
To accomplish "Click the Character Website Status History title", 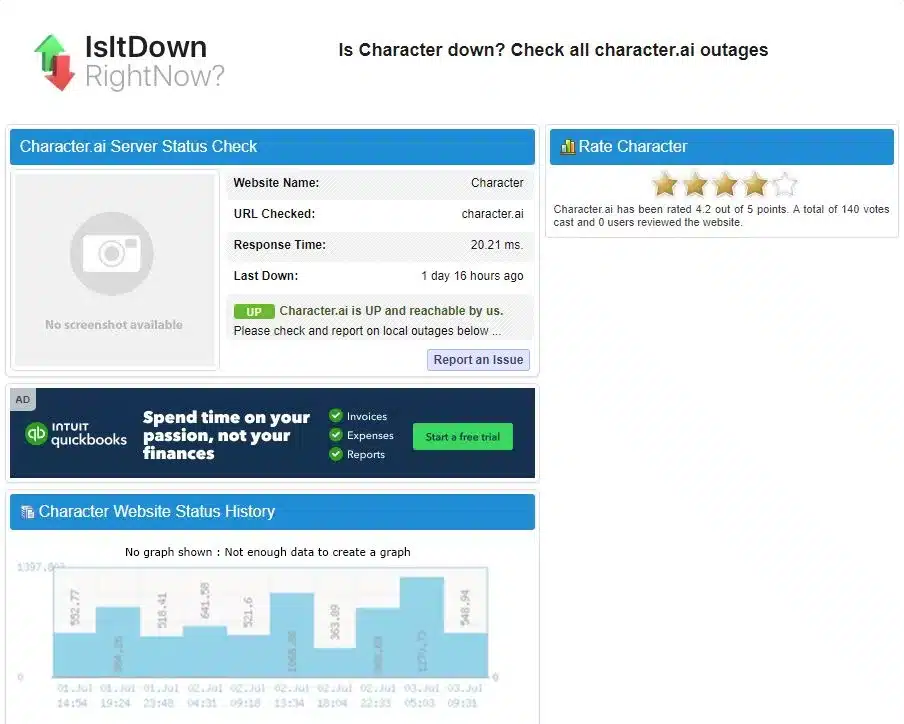I will 156,512.
